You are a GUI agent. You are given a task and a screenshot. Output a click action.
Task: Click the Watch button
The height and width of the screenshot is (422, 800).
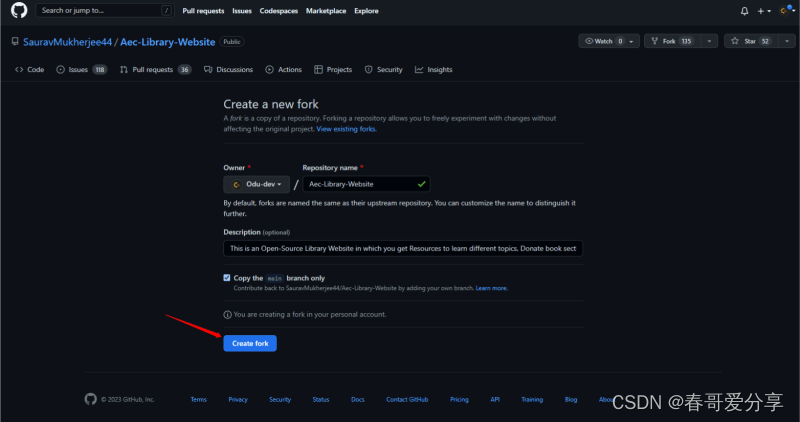tap(609, 41)
